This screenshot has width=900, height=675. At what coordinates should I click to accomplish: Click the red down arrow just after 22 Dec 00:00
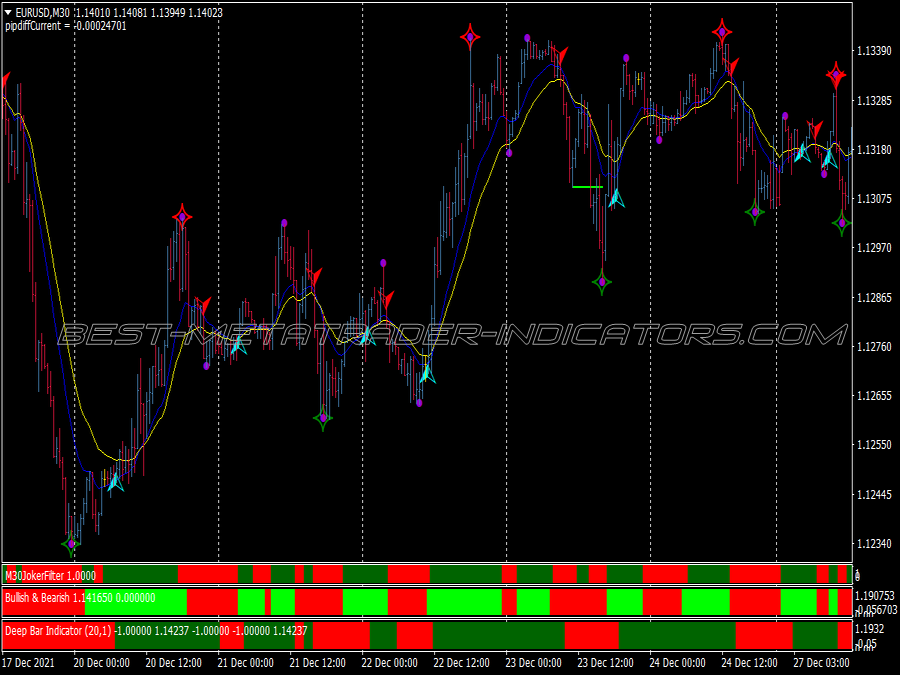click(x=387, y=300)
